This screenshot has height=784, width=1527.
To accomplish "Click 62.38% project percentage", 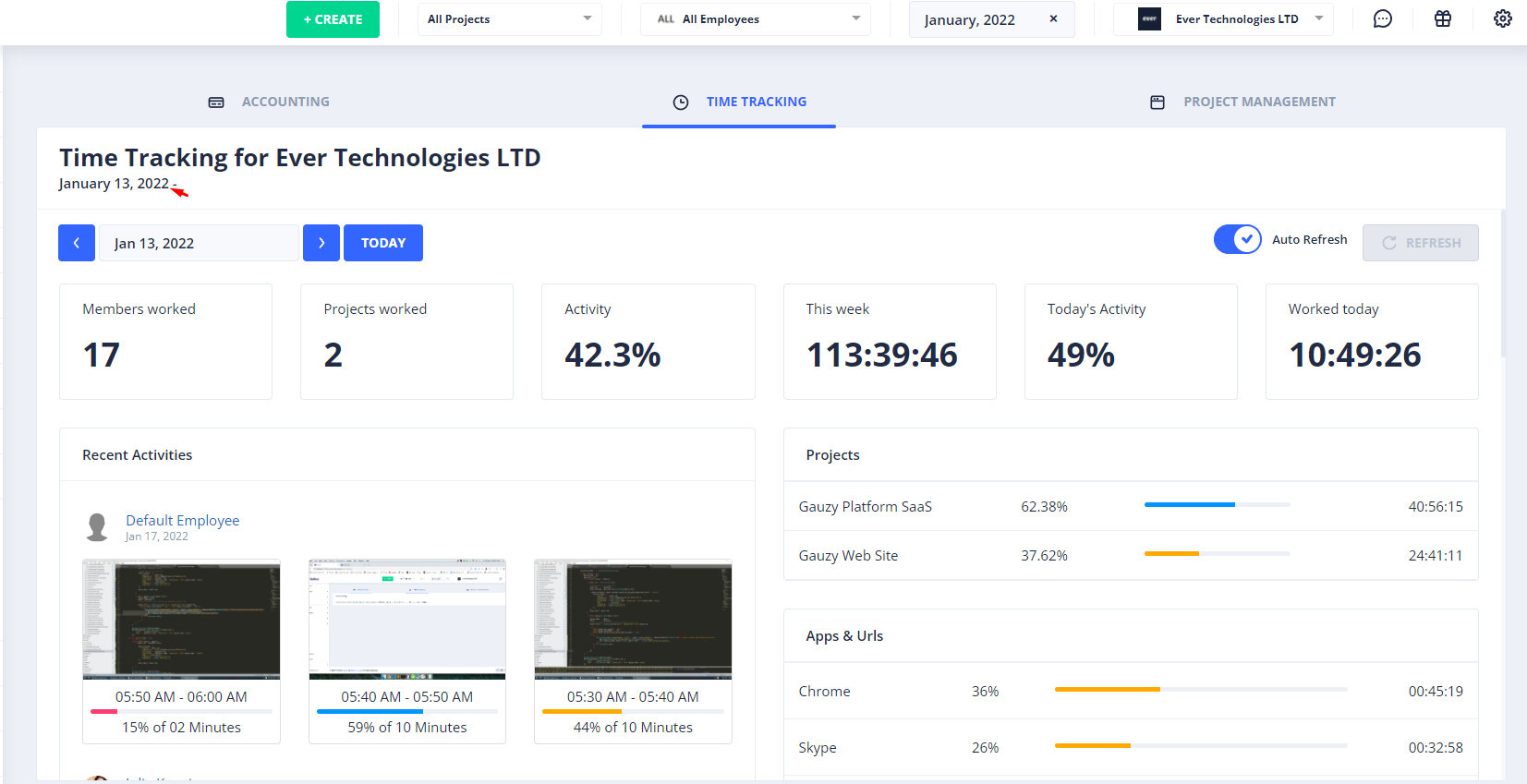I will pyautogui.click(x=1044, y=506).
